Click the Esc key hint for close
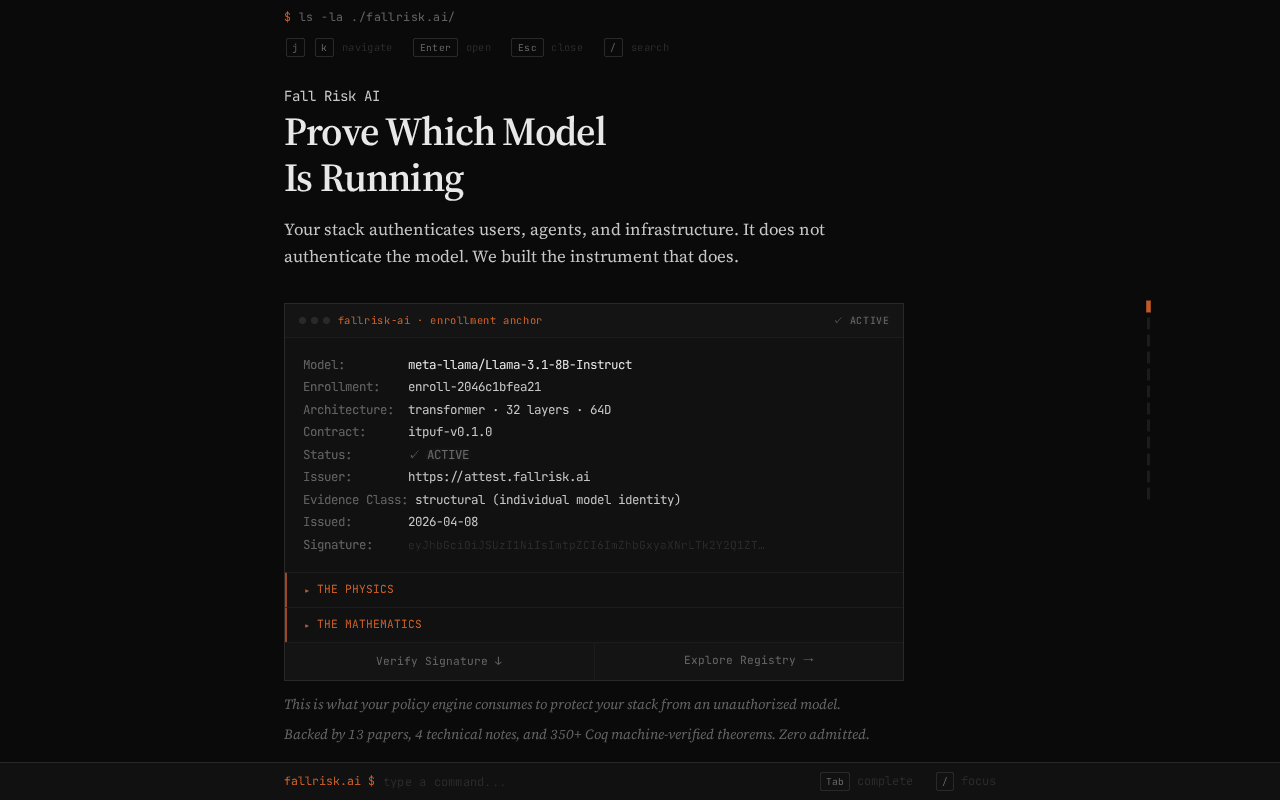Viewport: 1280px width, 800px height. point(527,48)
